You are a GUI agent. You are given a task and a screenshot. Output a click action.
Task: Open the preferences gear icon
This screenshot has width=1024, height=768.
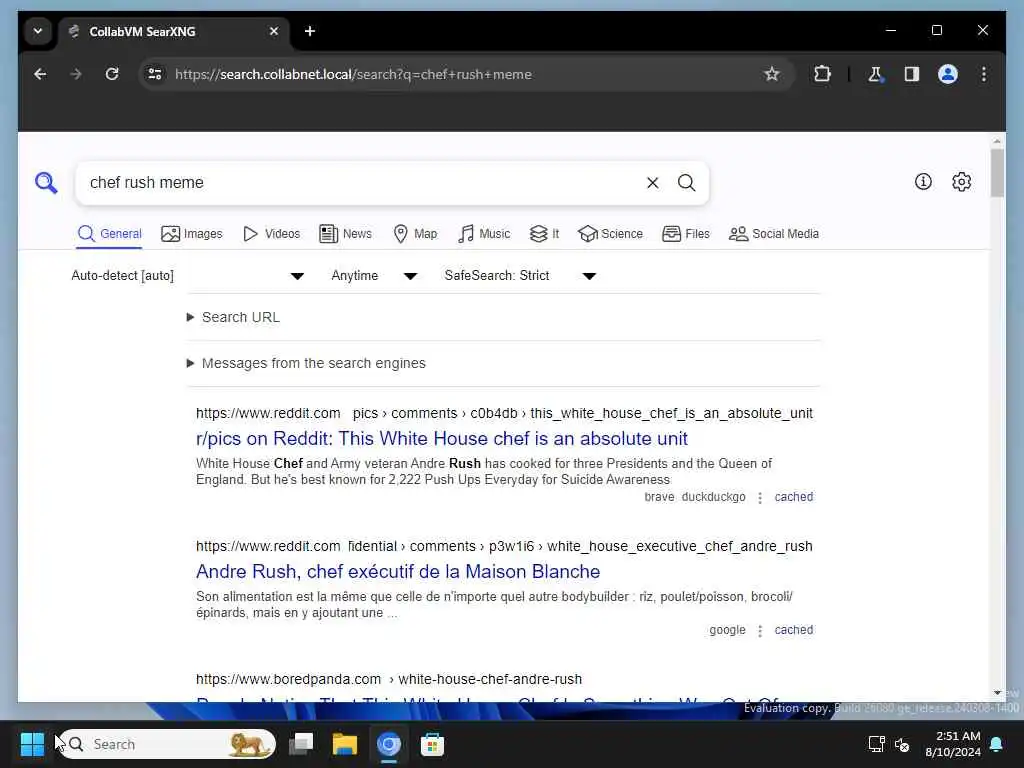tap(961, 182)
